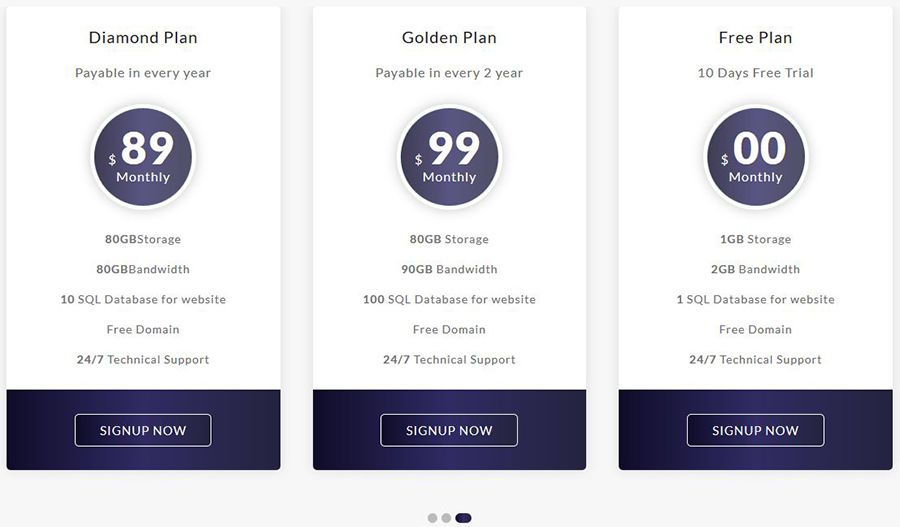This screenshot has height=527, width=900.
Task: Click "Payable in every year" subtitle
Action: (x=143, y=73)
